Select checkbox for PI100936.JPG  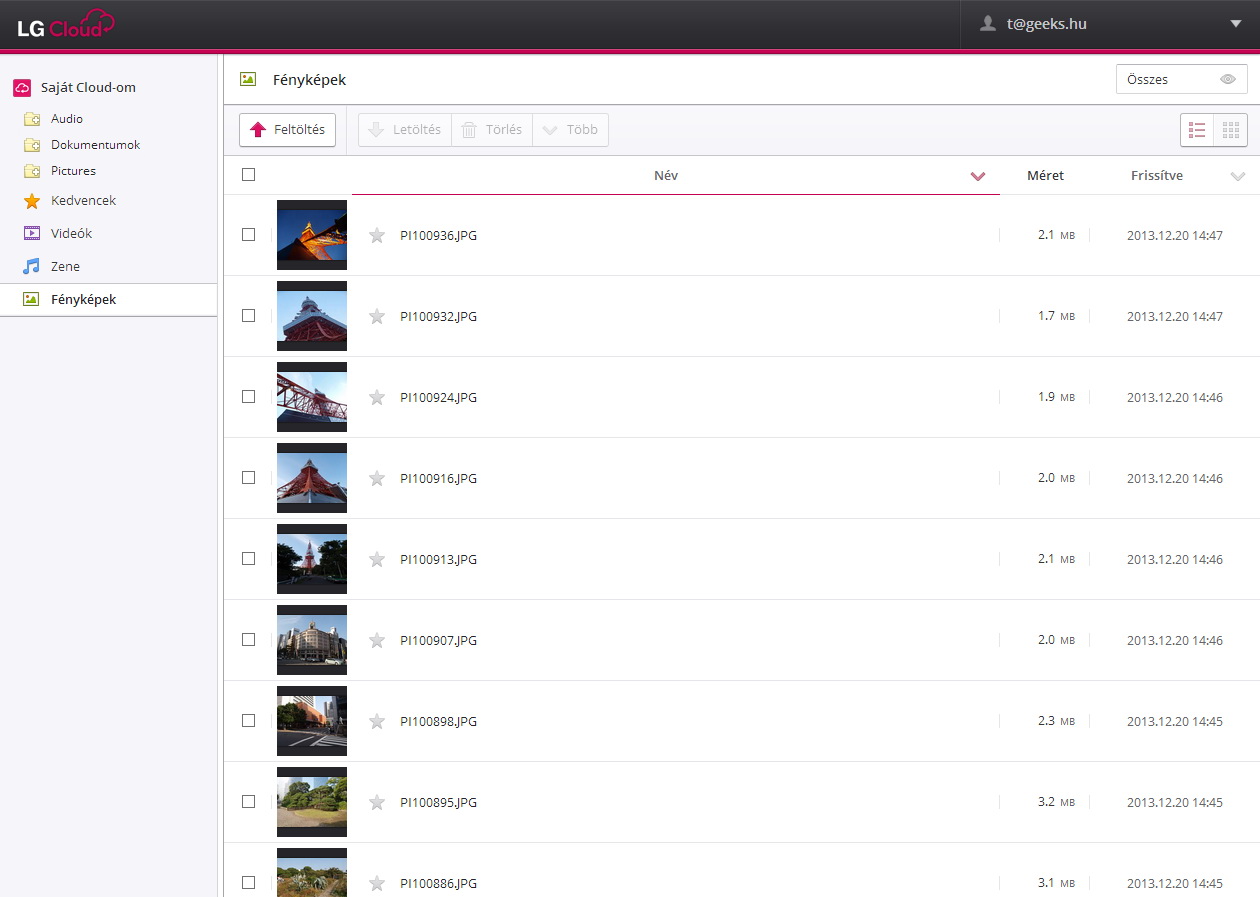(248, 235)
